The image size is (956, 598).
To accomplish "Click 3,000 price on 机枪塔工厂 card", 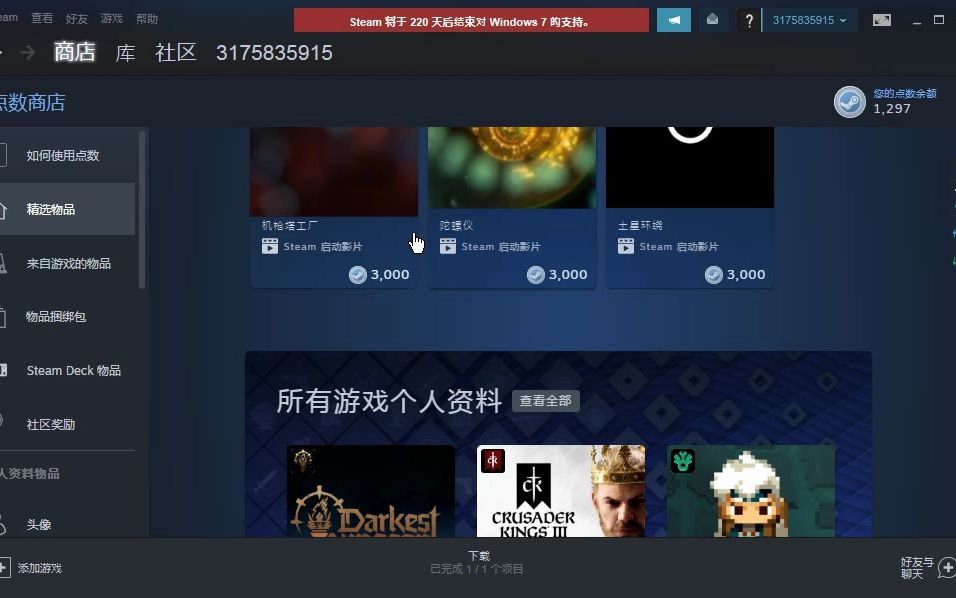I will 390,274.
